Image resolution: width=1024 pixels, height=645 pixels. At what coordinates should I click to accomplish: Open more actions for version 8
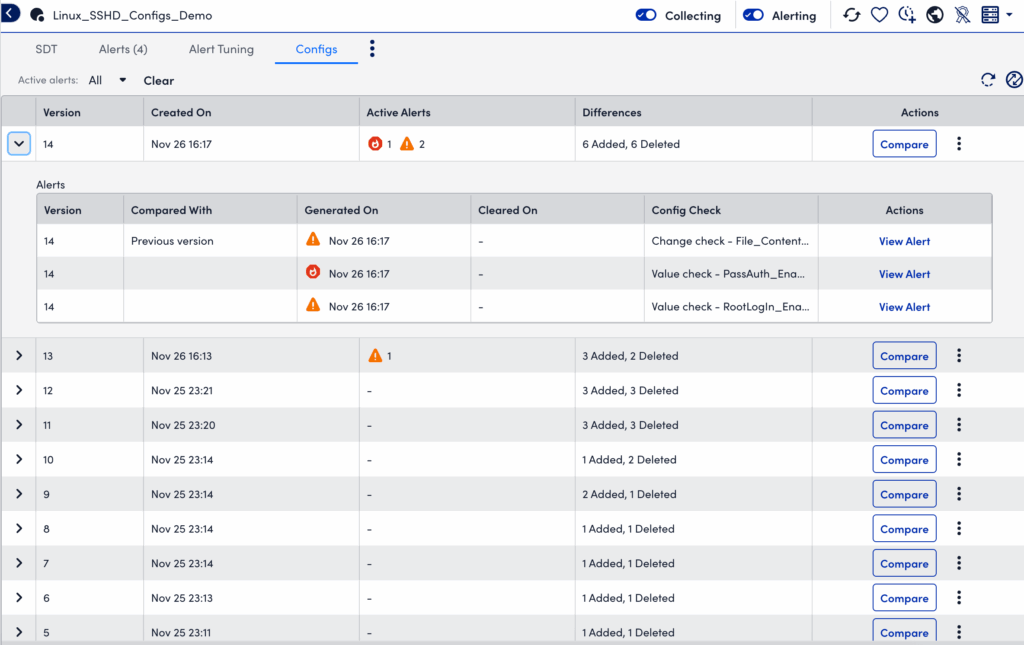[959, 528]
